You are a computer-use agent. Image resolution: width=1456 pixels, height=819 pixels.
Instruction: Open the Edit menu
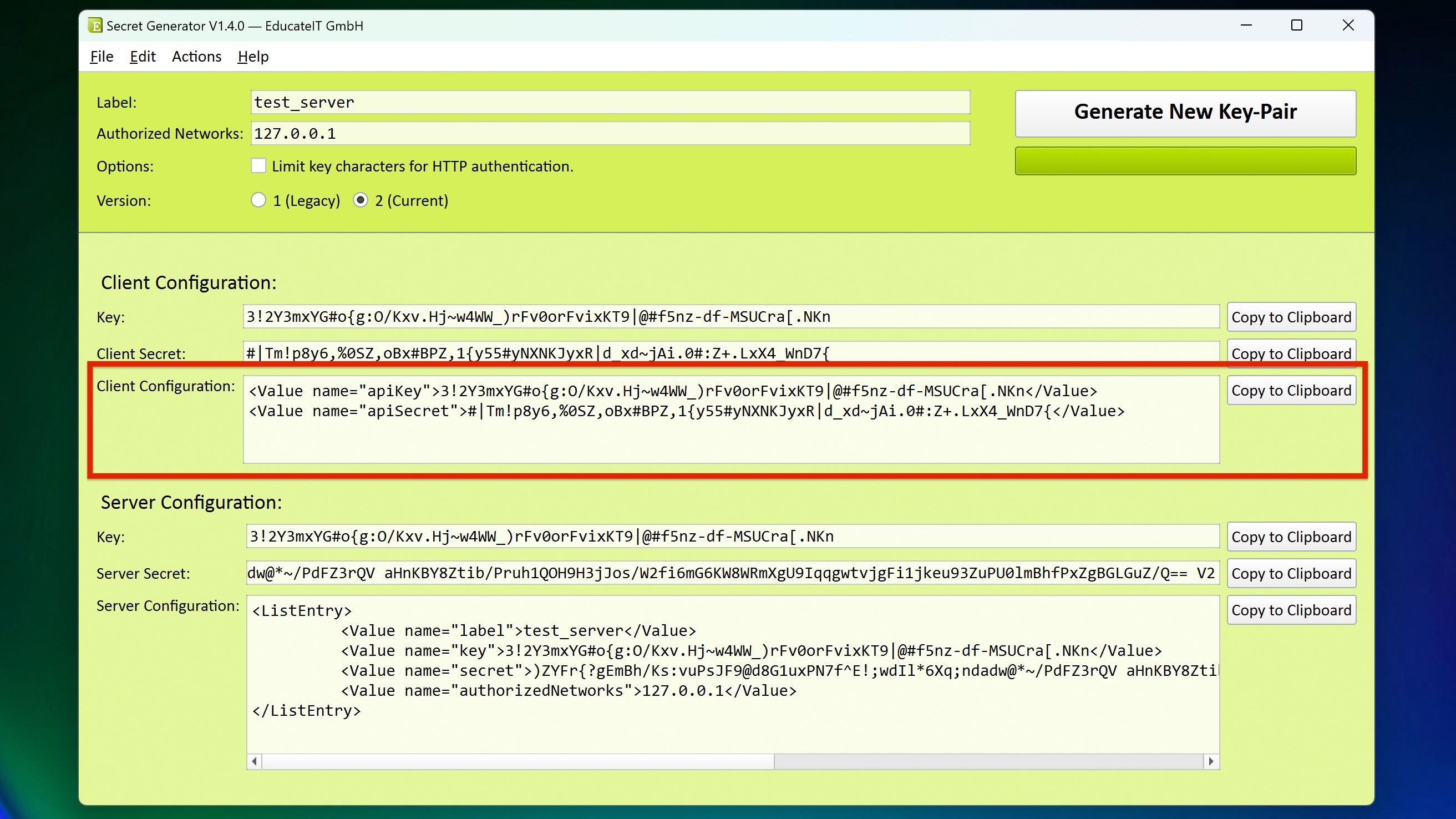[x=142, y=57]
